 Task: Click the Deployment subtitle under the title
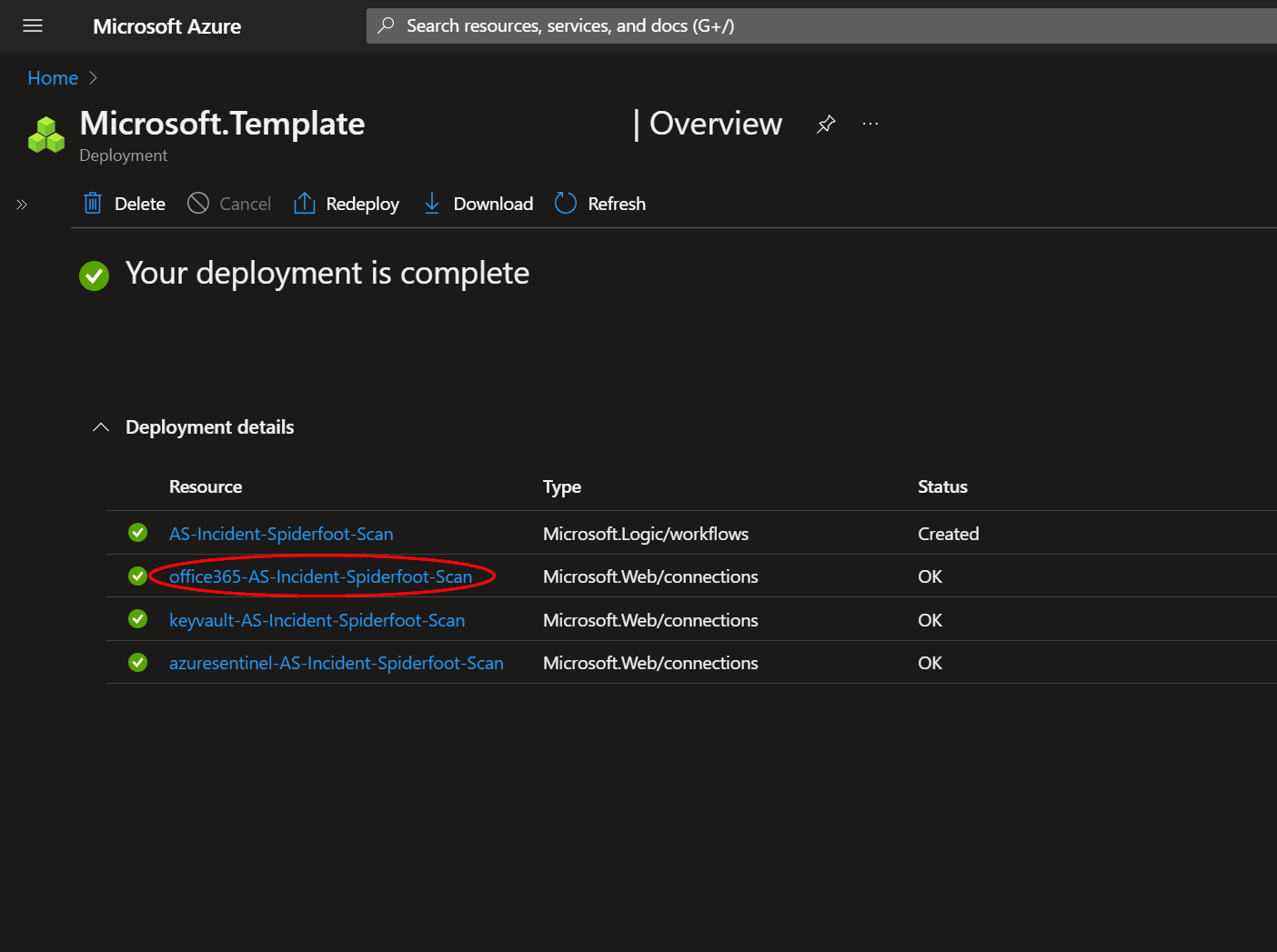coord(124,155)
